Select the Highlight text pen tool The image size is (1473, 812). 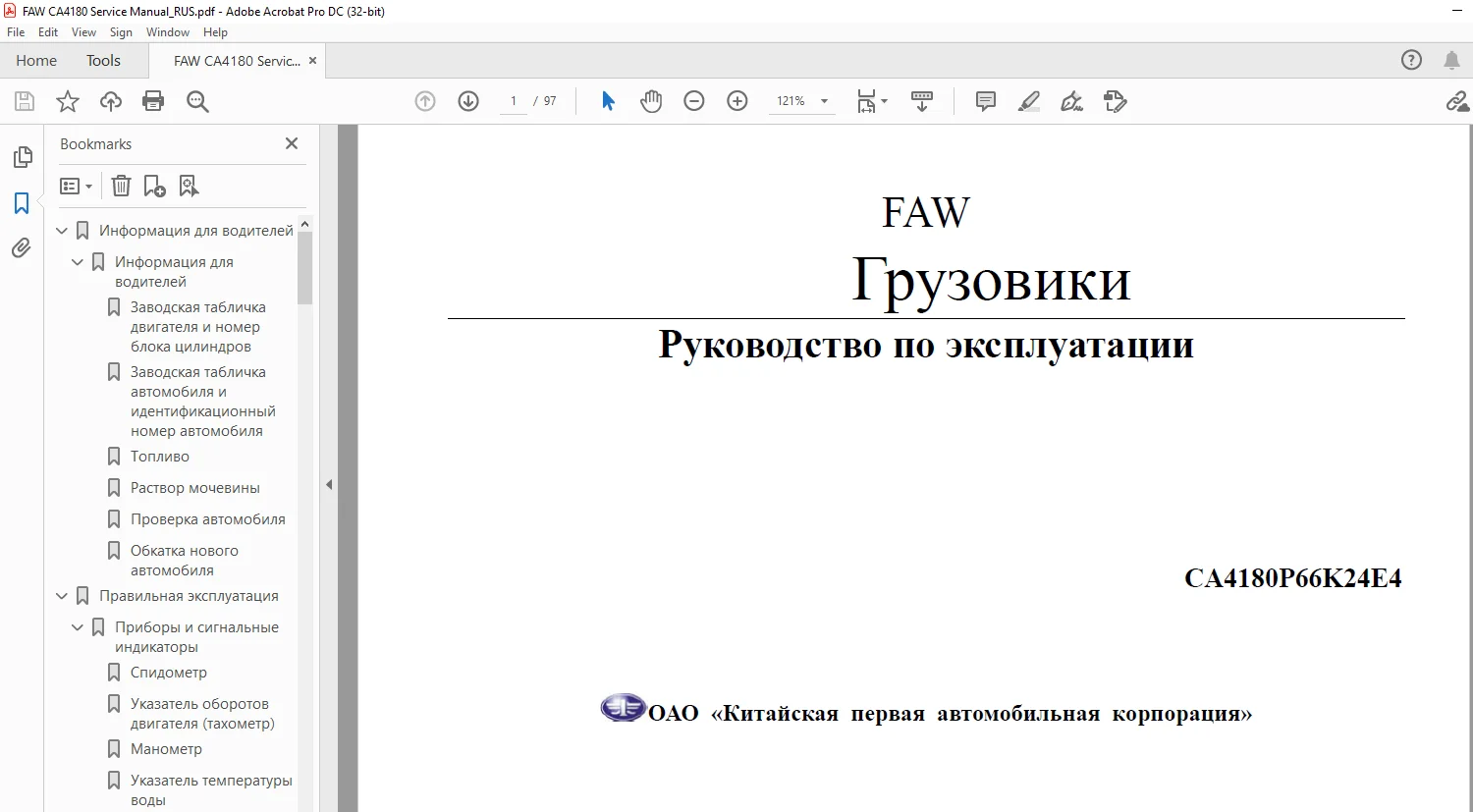tap(1029, 101)
